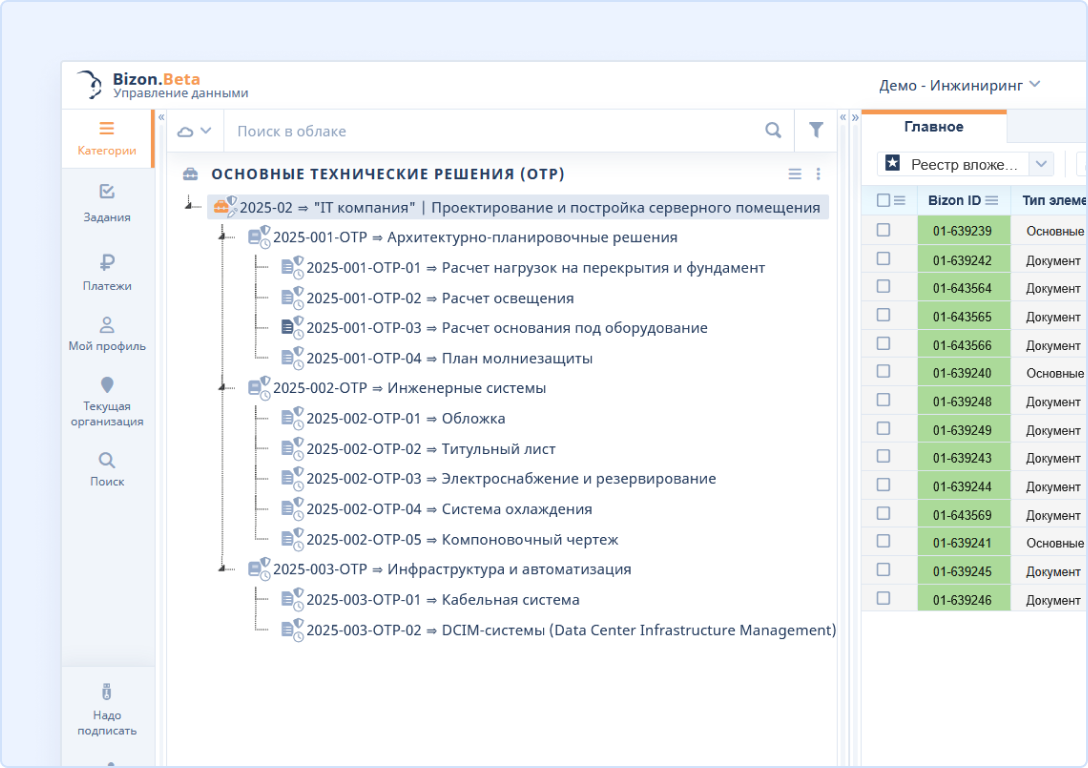Click the Bizon ID column header
Viewport: 1088px width, 768px height.
click(x=954, y=200)
